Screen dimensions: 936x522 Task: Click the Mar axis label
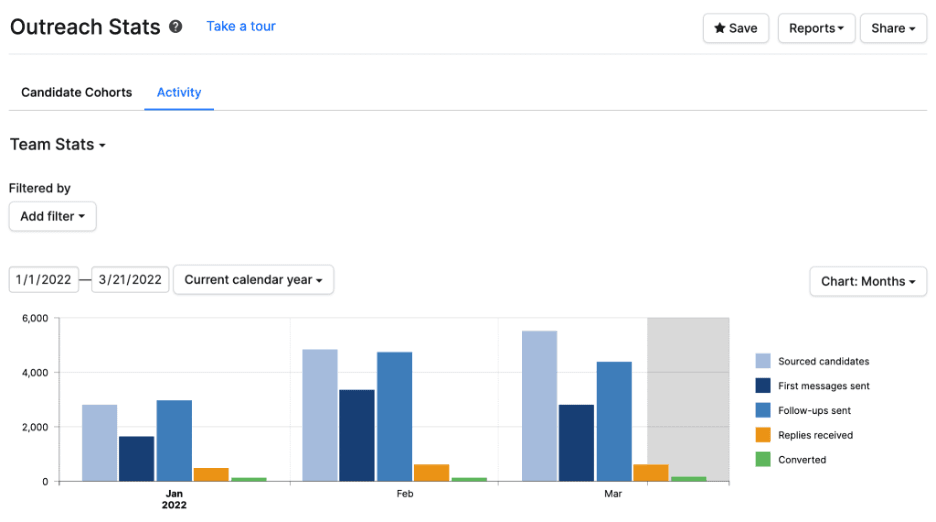[x=613, y=494]
